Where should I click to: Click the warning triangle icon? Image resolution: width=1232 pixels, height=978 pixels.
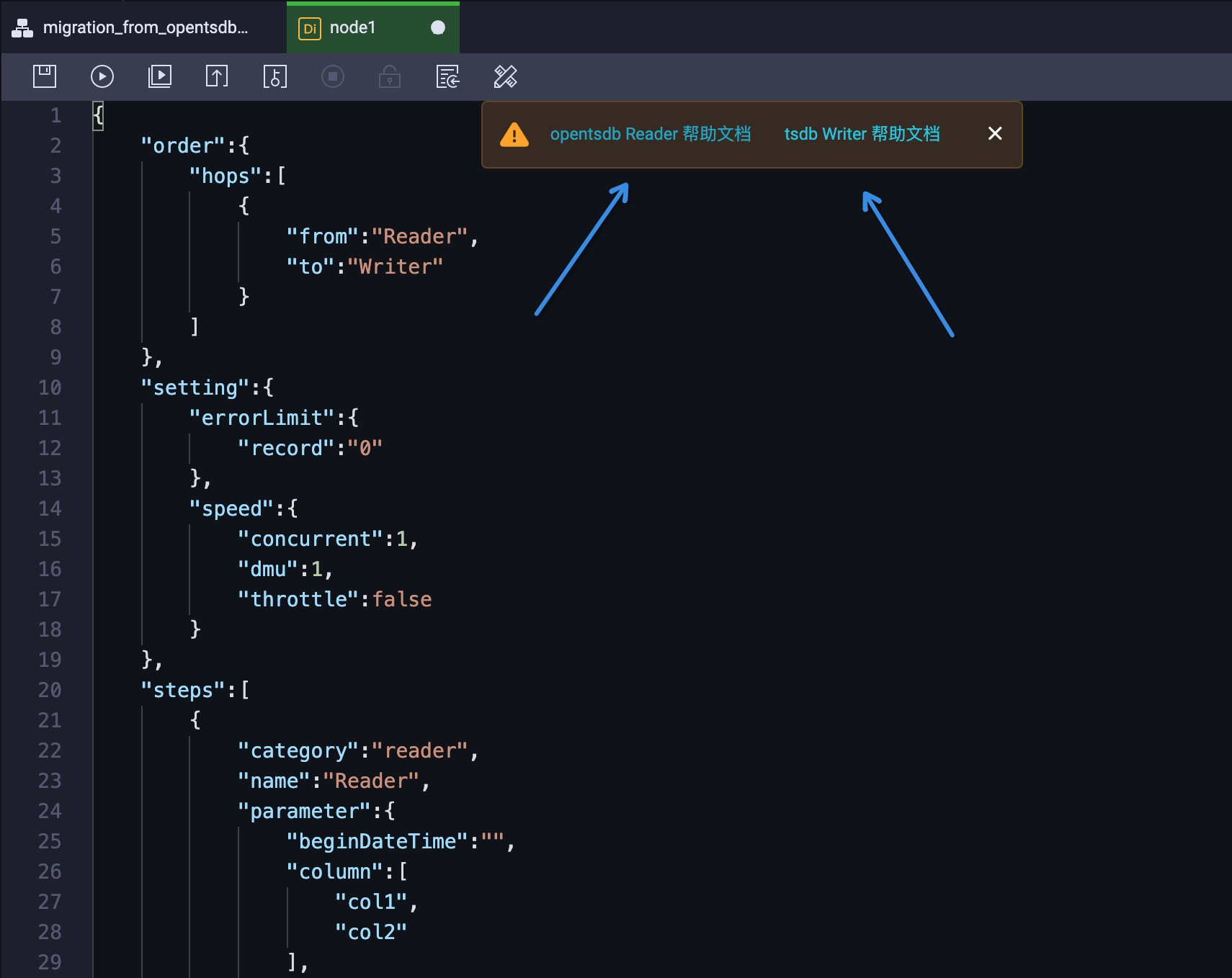(x=514, y=135)
